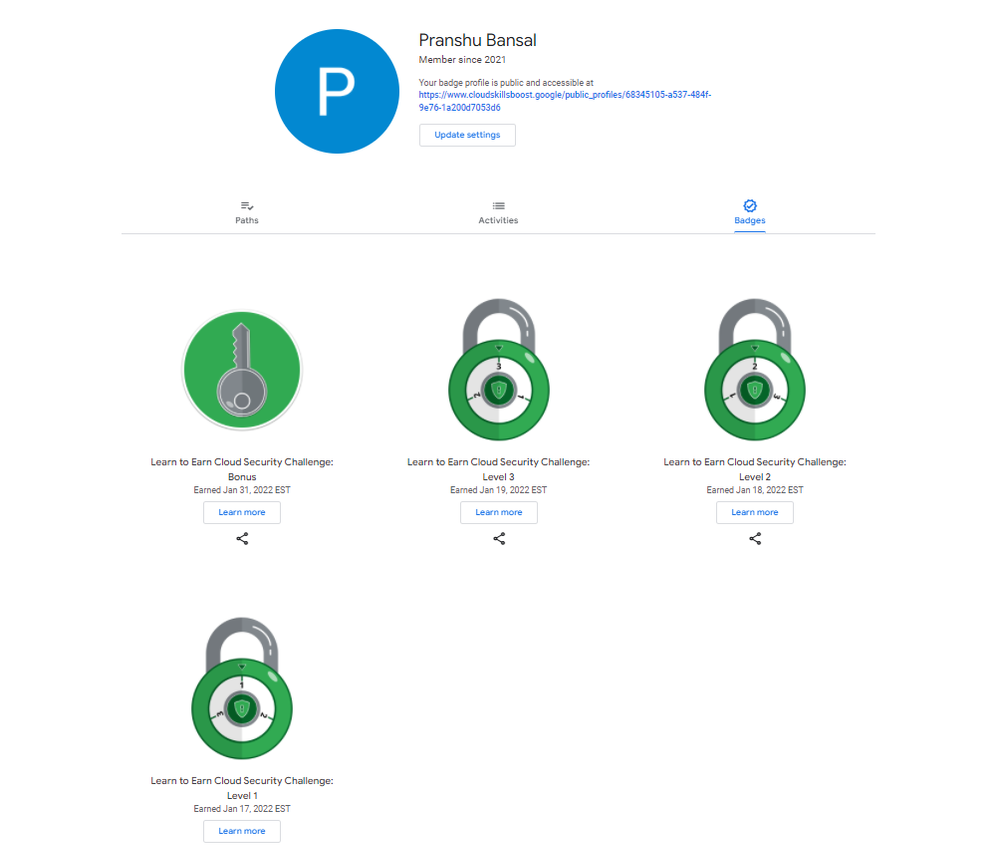Learn more about the Bonus badge

click(x=242, y=513)
